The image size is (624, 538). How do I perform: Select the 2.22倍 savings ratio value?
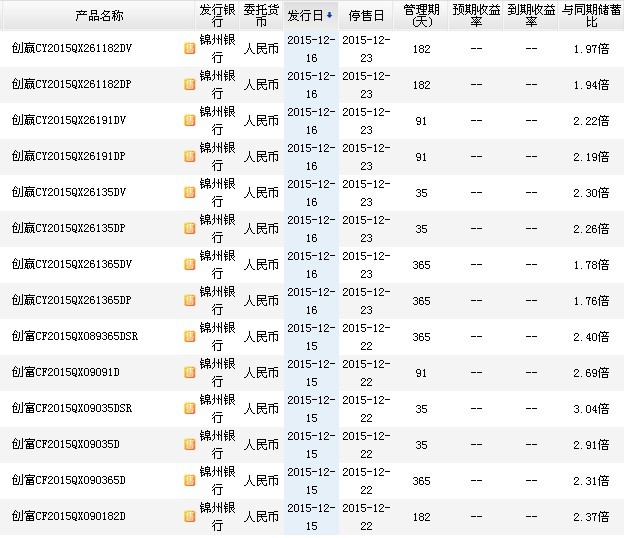pos(591,121)
